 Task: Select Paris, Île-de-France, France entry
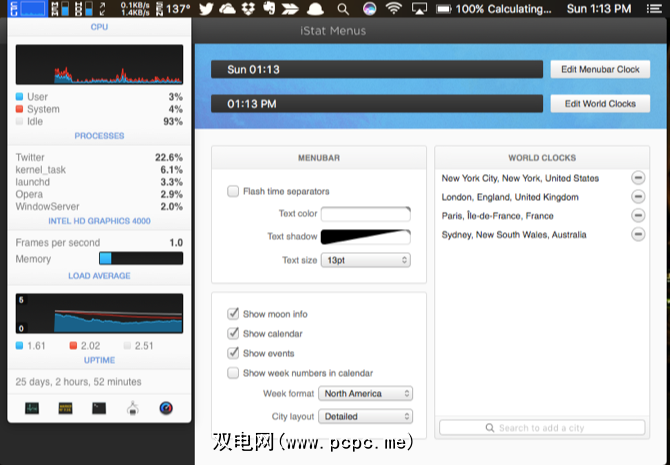pos(497,216)
